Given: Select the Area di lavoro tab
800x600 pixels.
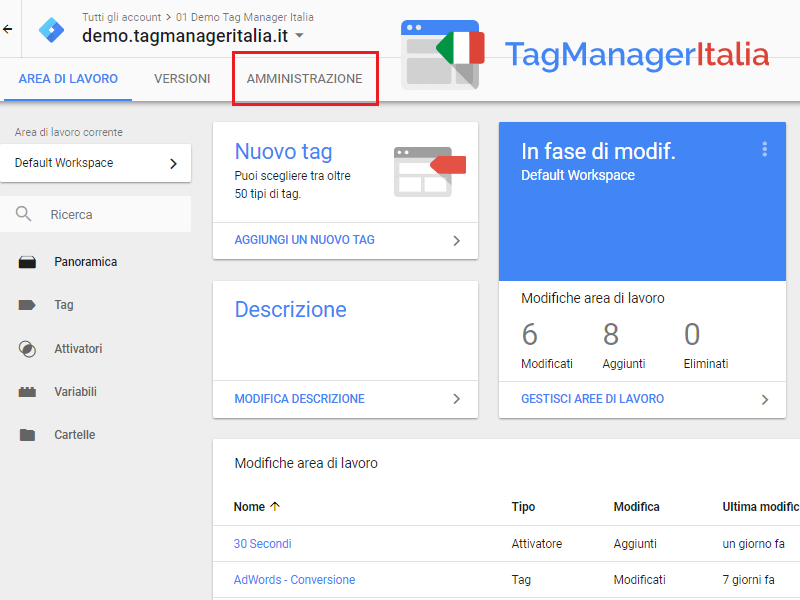Looking at the screenshot, I should 67,78.
